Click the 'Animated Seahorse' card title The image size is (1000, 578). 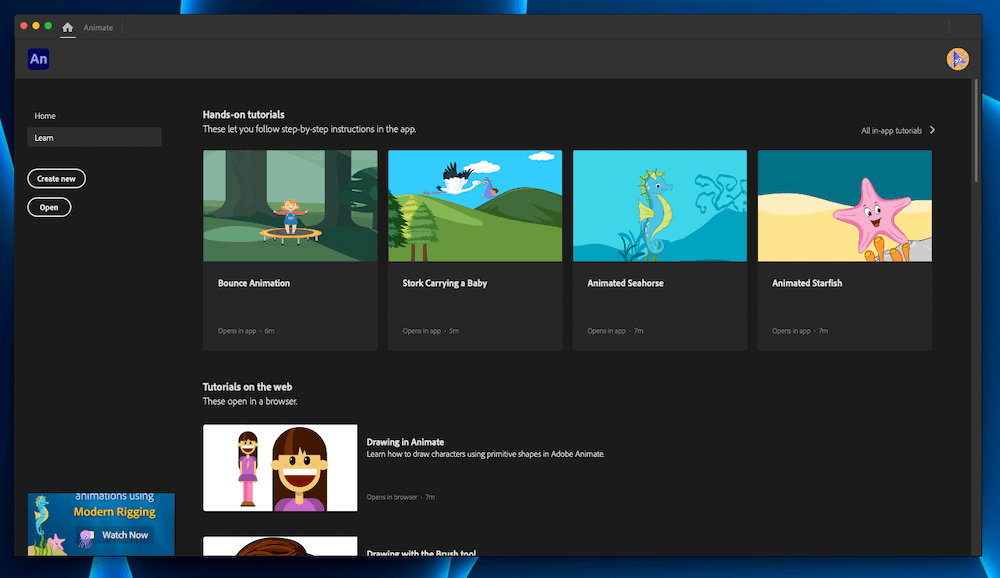coord(625,283)
